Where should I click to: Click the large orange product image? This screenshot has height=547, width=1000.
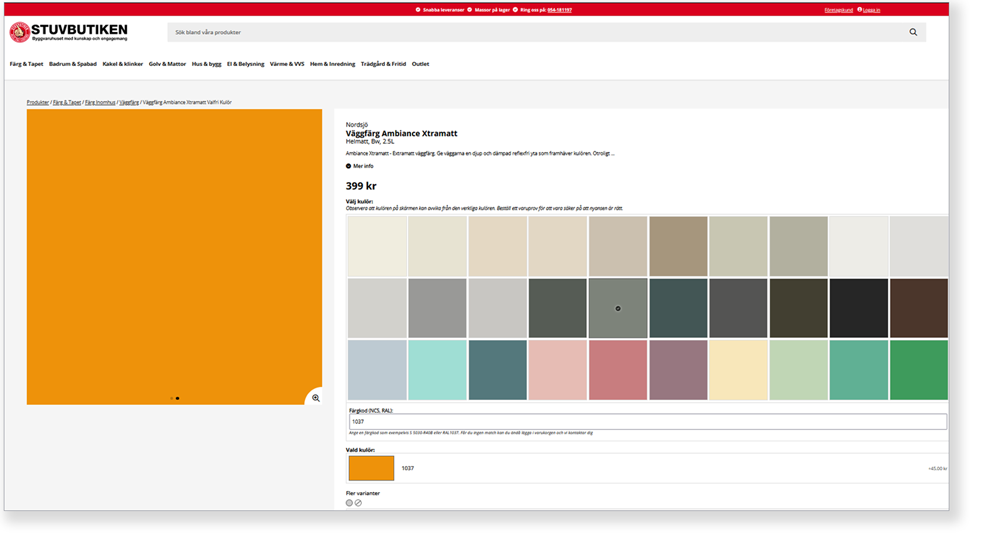click(x=174, y=256)
